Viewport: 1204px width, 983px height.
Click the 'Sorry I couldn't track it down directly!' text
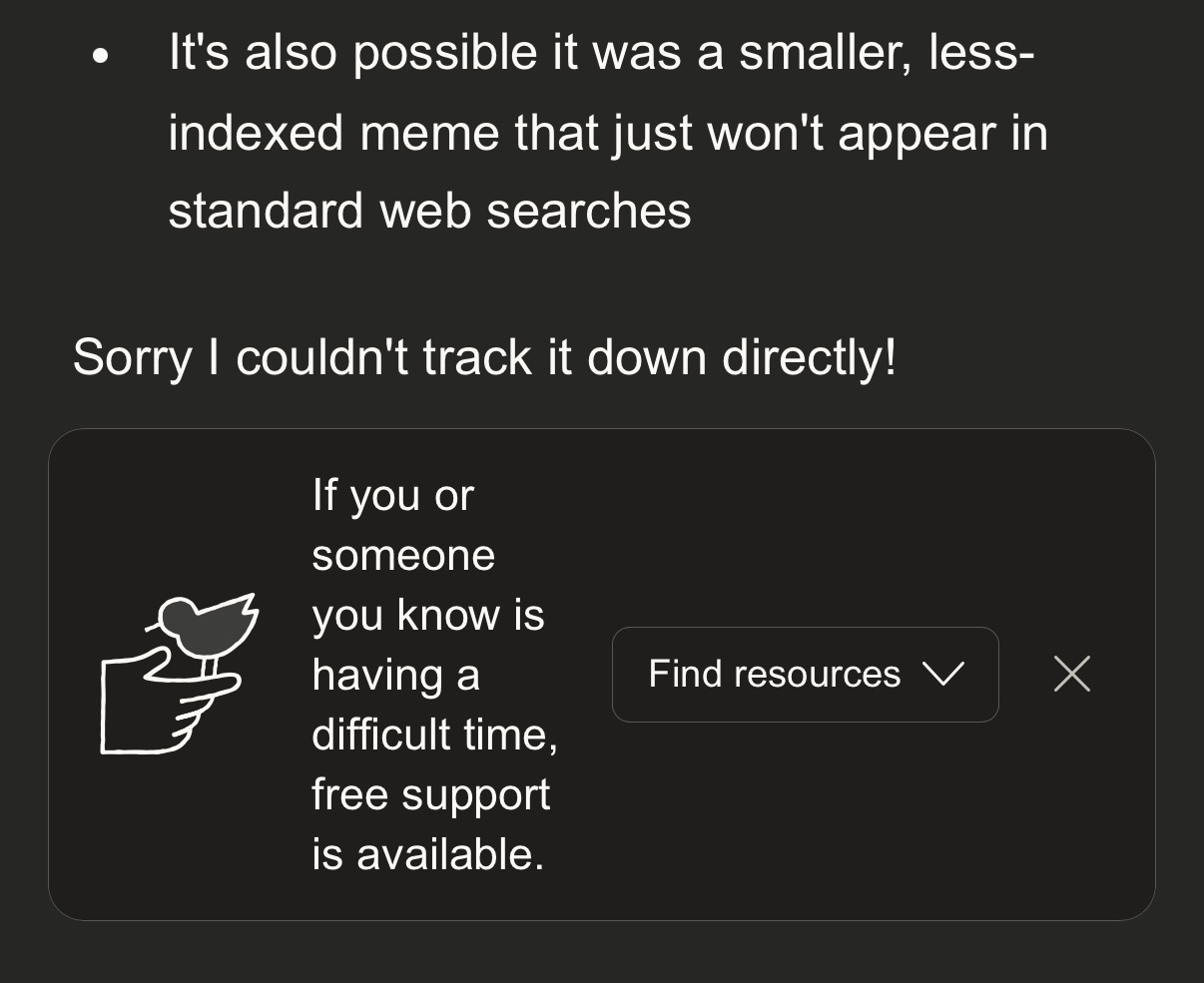coord(484,357)
